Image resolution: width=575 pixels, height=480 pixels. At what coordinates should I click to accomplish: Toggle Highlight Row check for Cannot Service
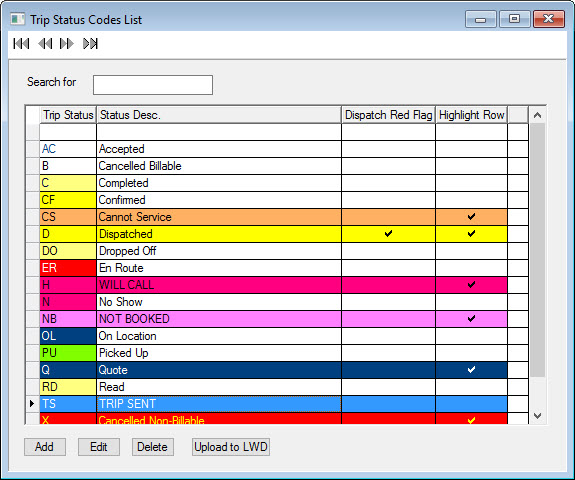click(471, 217)
